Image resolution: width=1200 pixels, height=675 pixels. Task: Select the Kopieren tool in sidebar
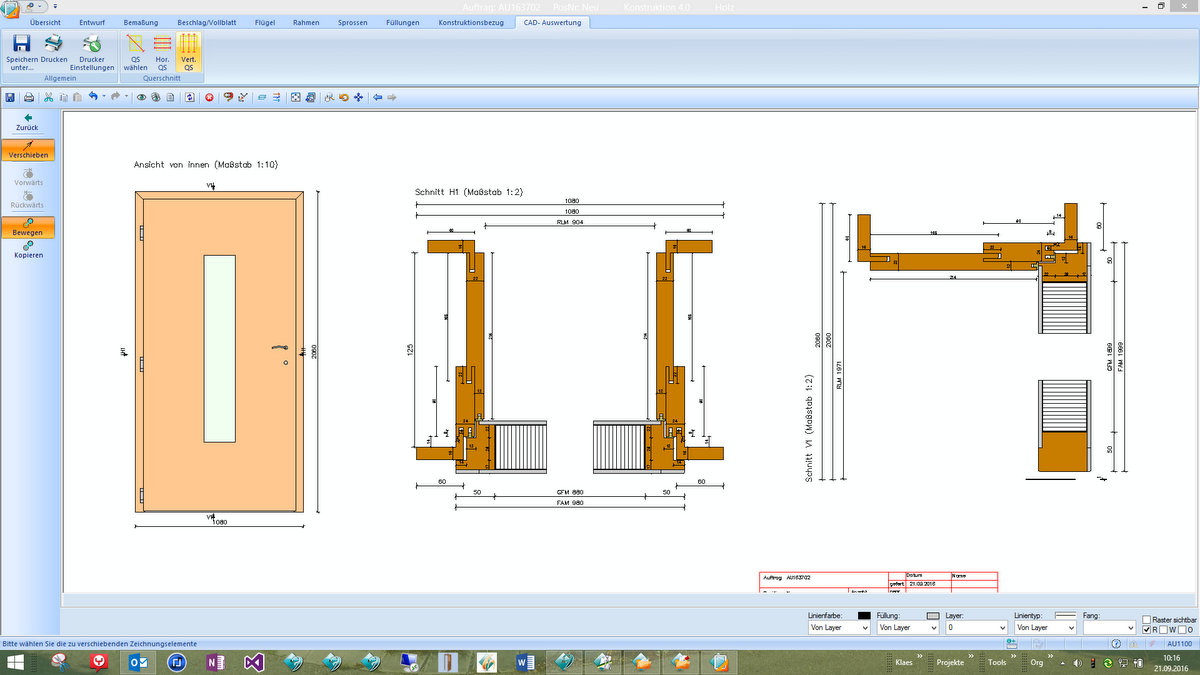tap(28, 248)
